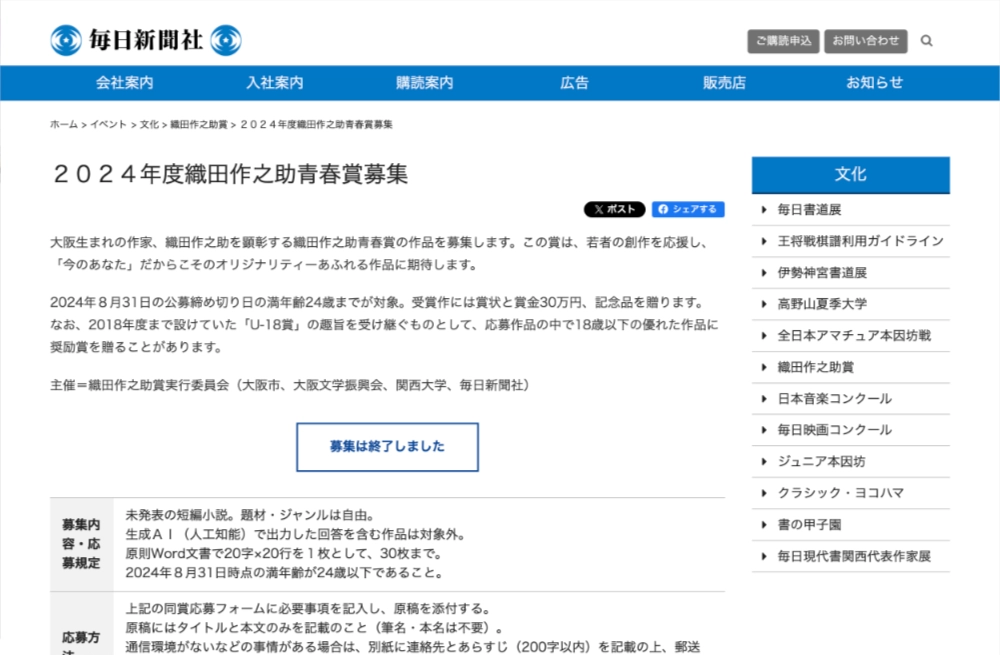Click arrow bullet beside 高野山夏季大学
Viewport: 1000px width, 655px height.
(764, 304)
